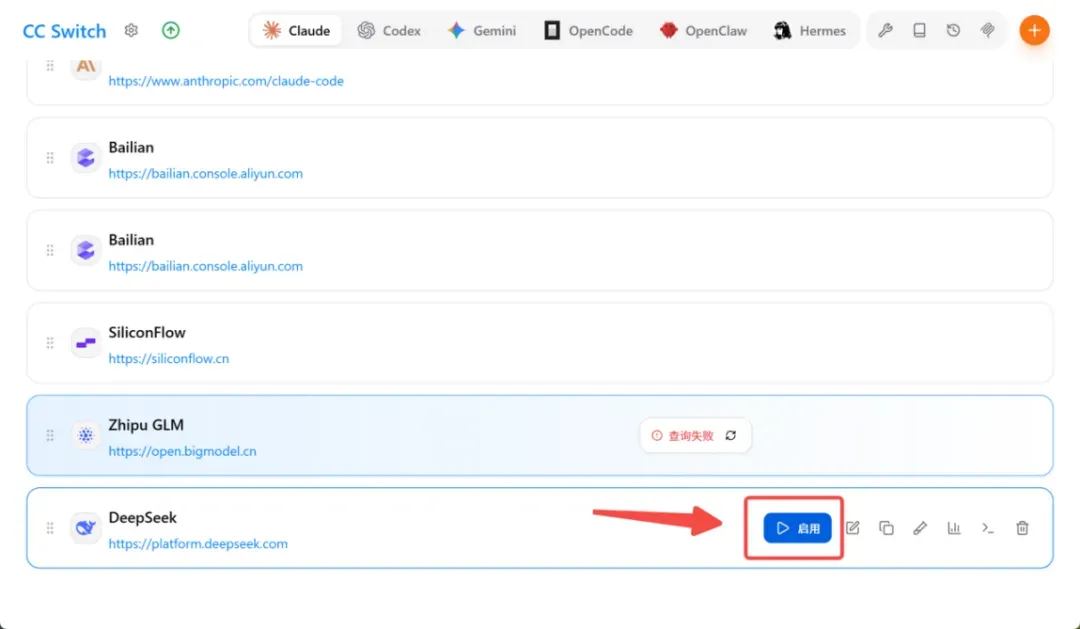Grab the DeepSeek row drag handle
1080x629 pixels.
tap(50, 528)
